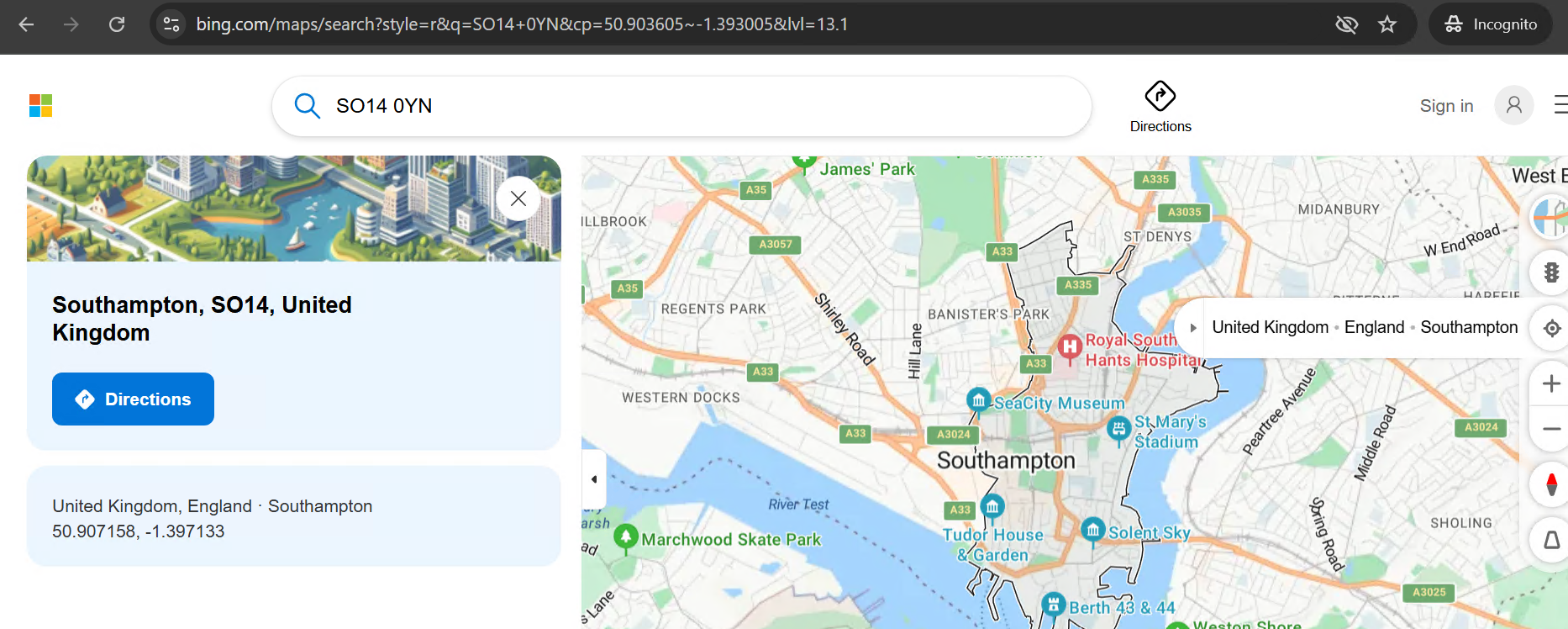Click the A3057 road shield

(x=776, y=245)
